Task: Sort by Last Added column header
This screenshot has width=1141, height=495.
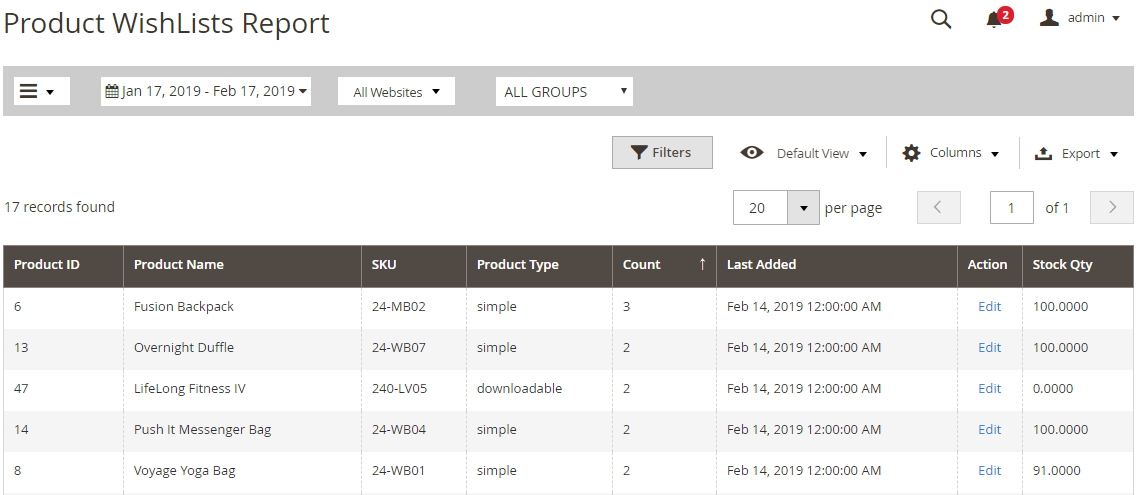Action: point(762,265)
